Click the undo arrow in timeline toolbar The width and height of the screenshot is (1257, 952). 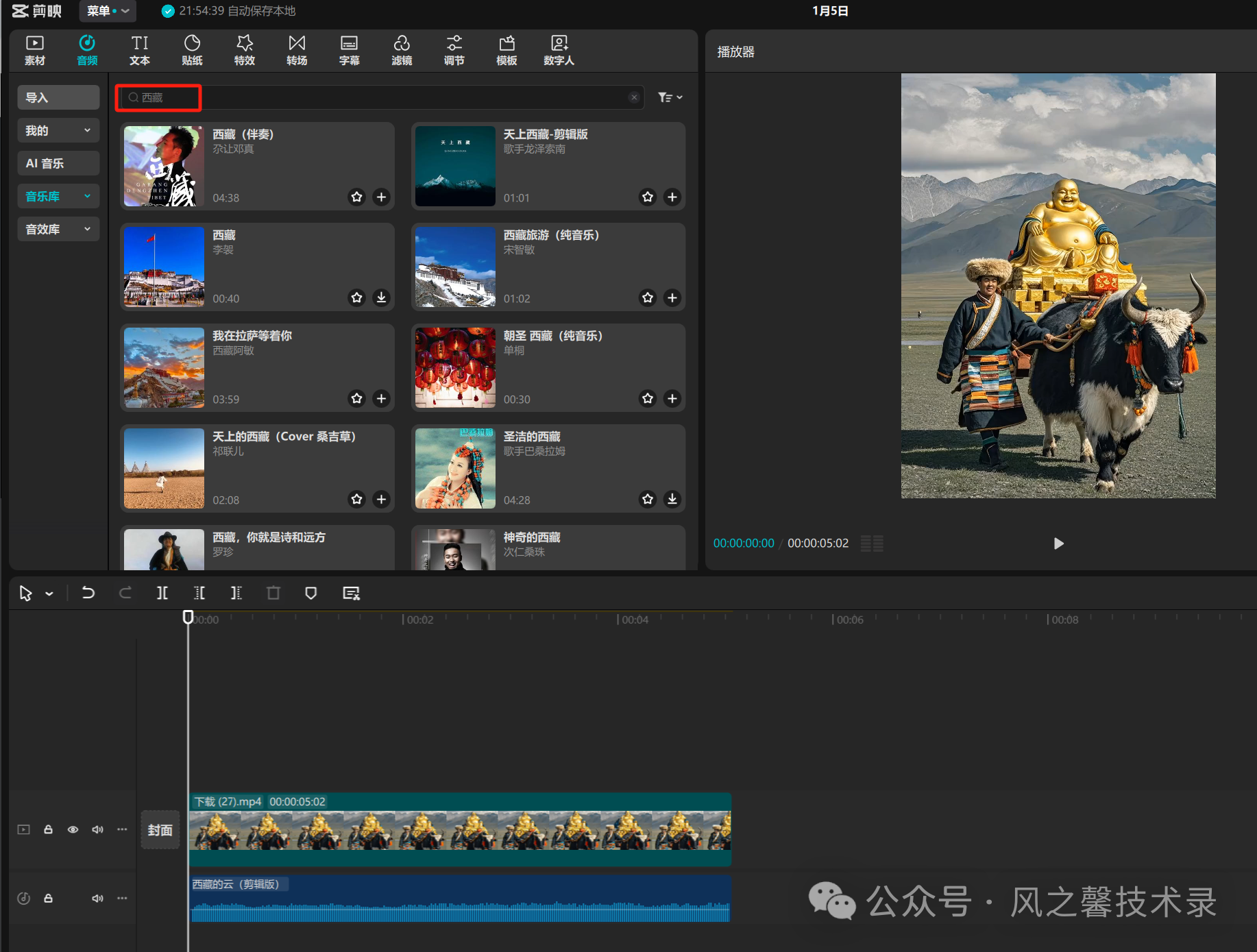[88, 593]
